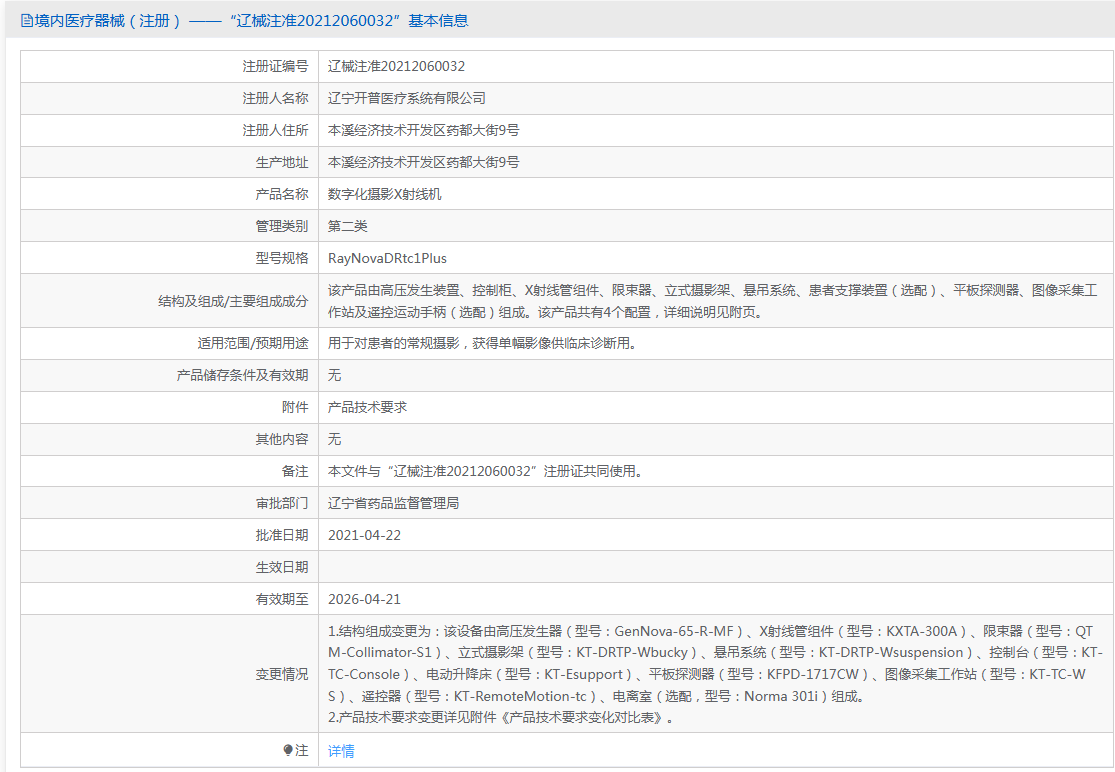Click the 生产地址 address value

(x=423, y=162)
